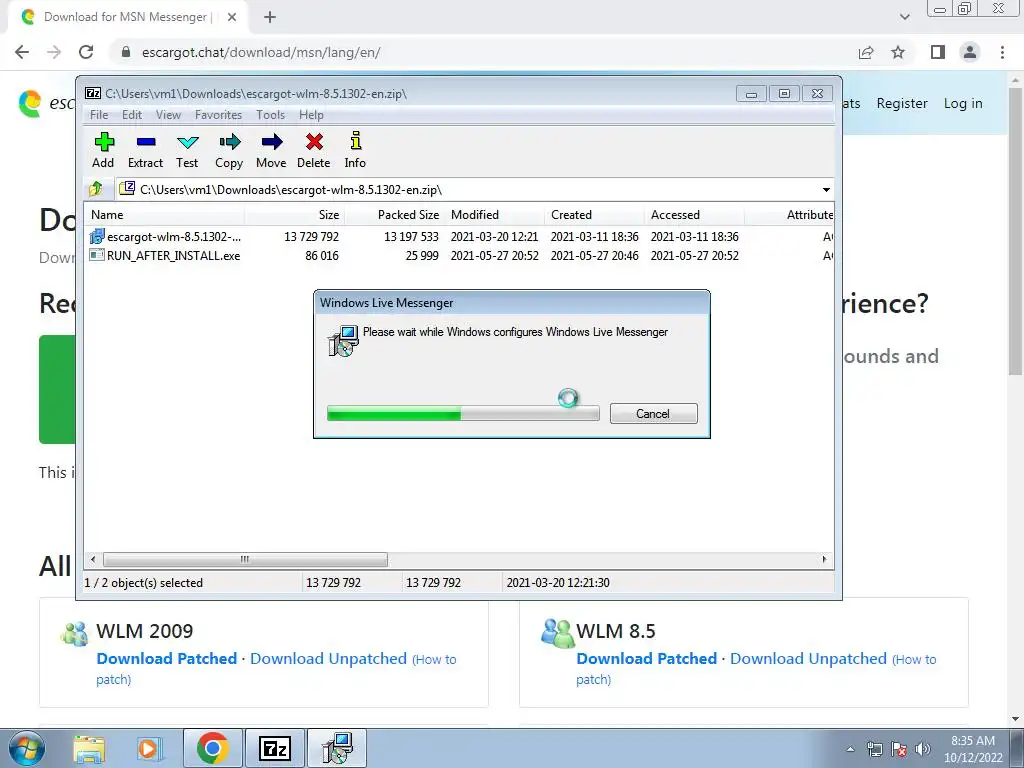Click Download Patched for WLM 8.5

(647, 658)
